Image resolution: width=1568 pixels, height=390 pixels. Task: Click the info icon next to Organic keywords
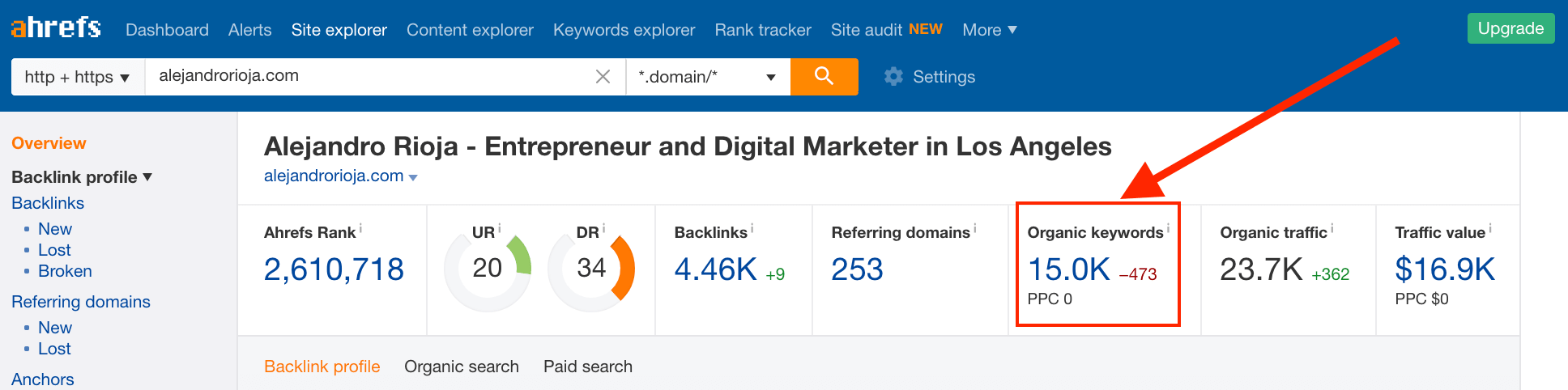pos(1168,229)
